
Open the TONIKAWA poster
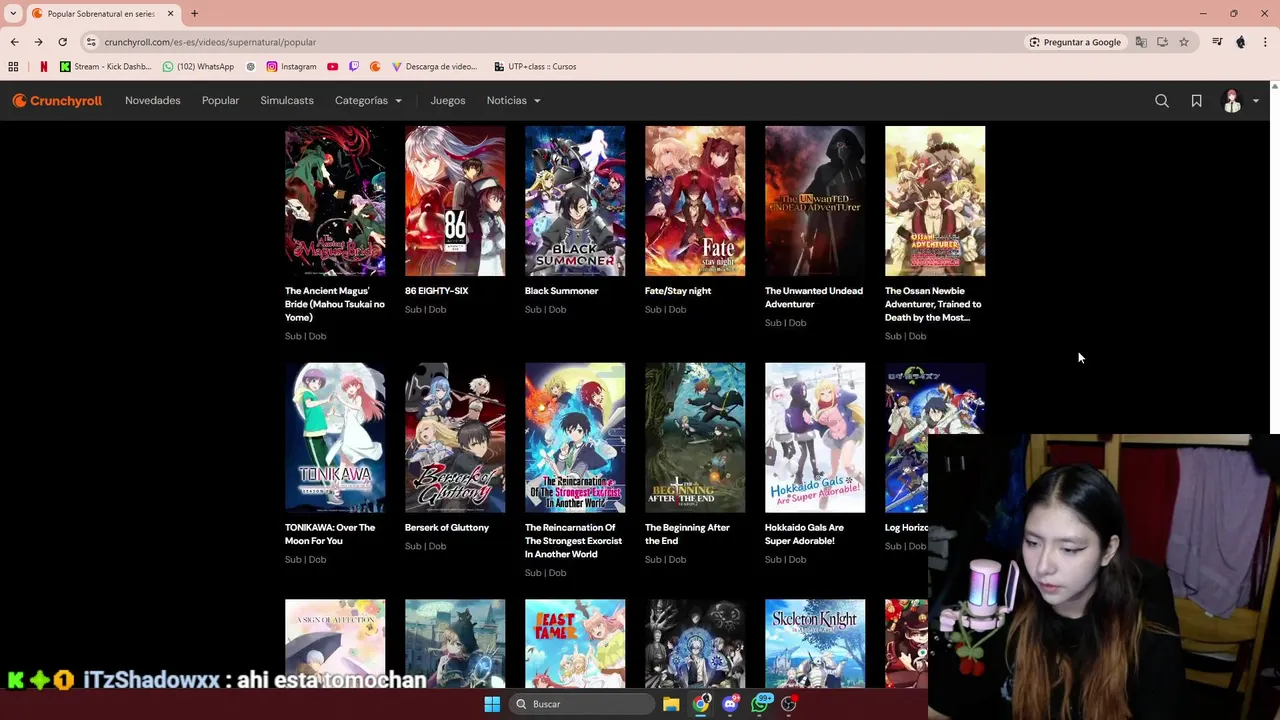pos(335,438)
